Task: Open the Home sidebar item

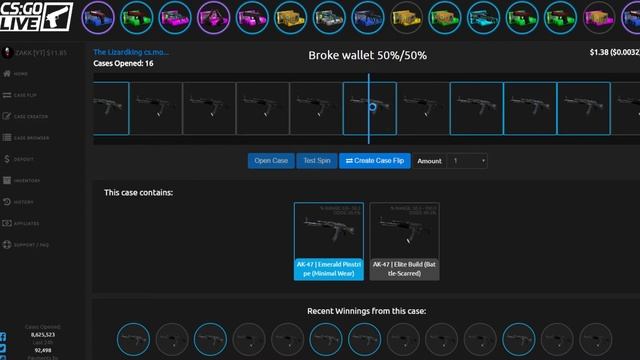Action: click(x=16, y=74)
